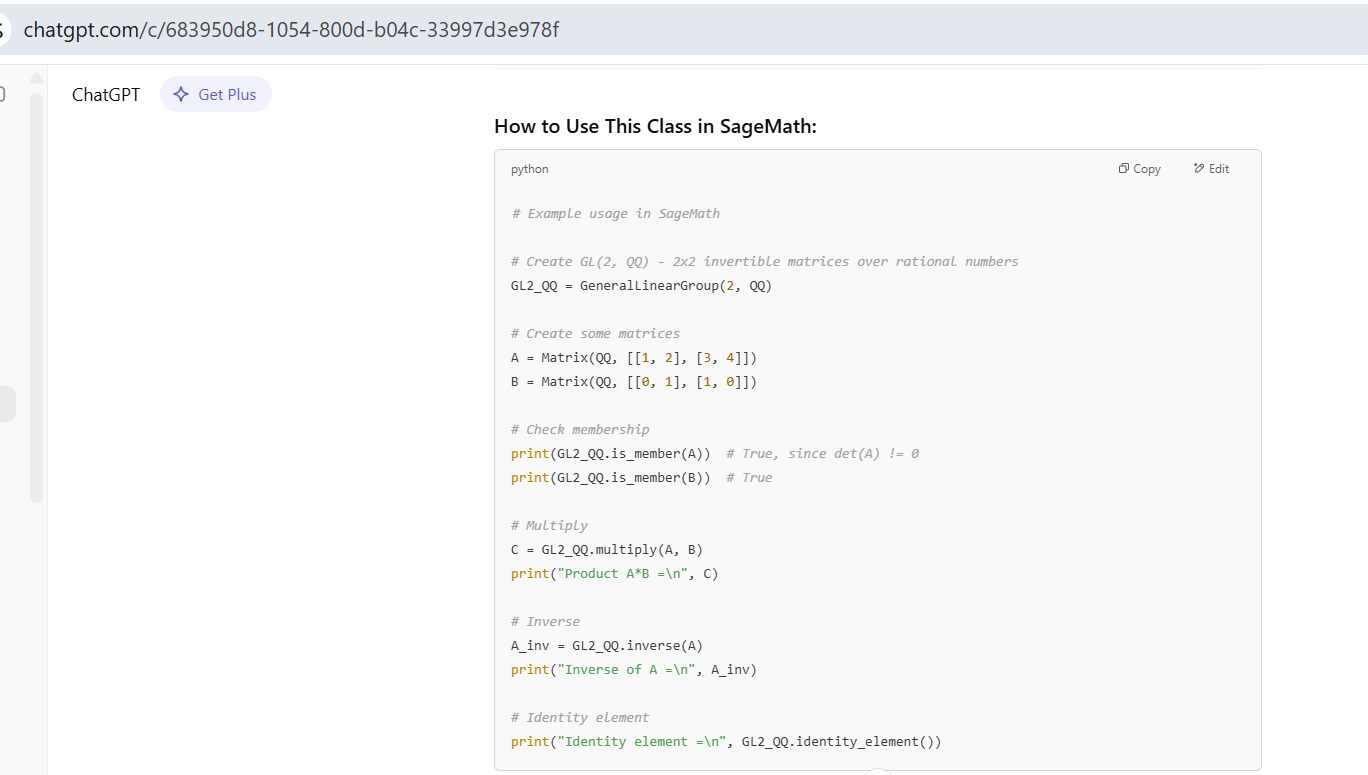
Task: Click the chatgpt.com address bar URL
Action: [291, 30]
